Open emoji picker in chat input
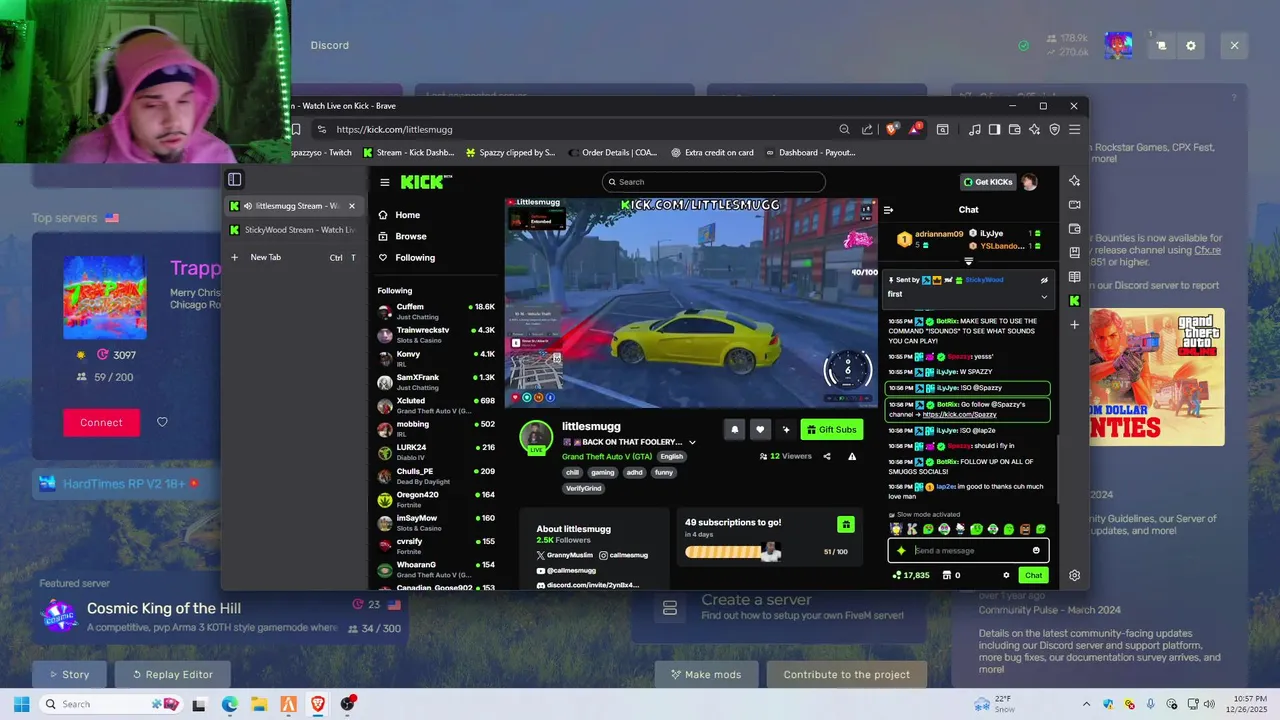Image resolution: width=1280 pixels, height=720 pixels. [x=1036, y=550]
